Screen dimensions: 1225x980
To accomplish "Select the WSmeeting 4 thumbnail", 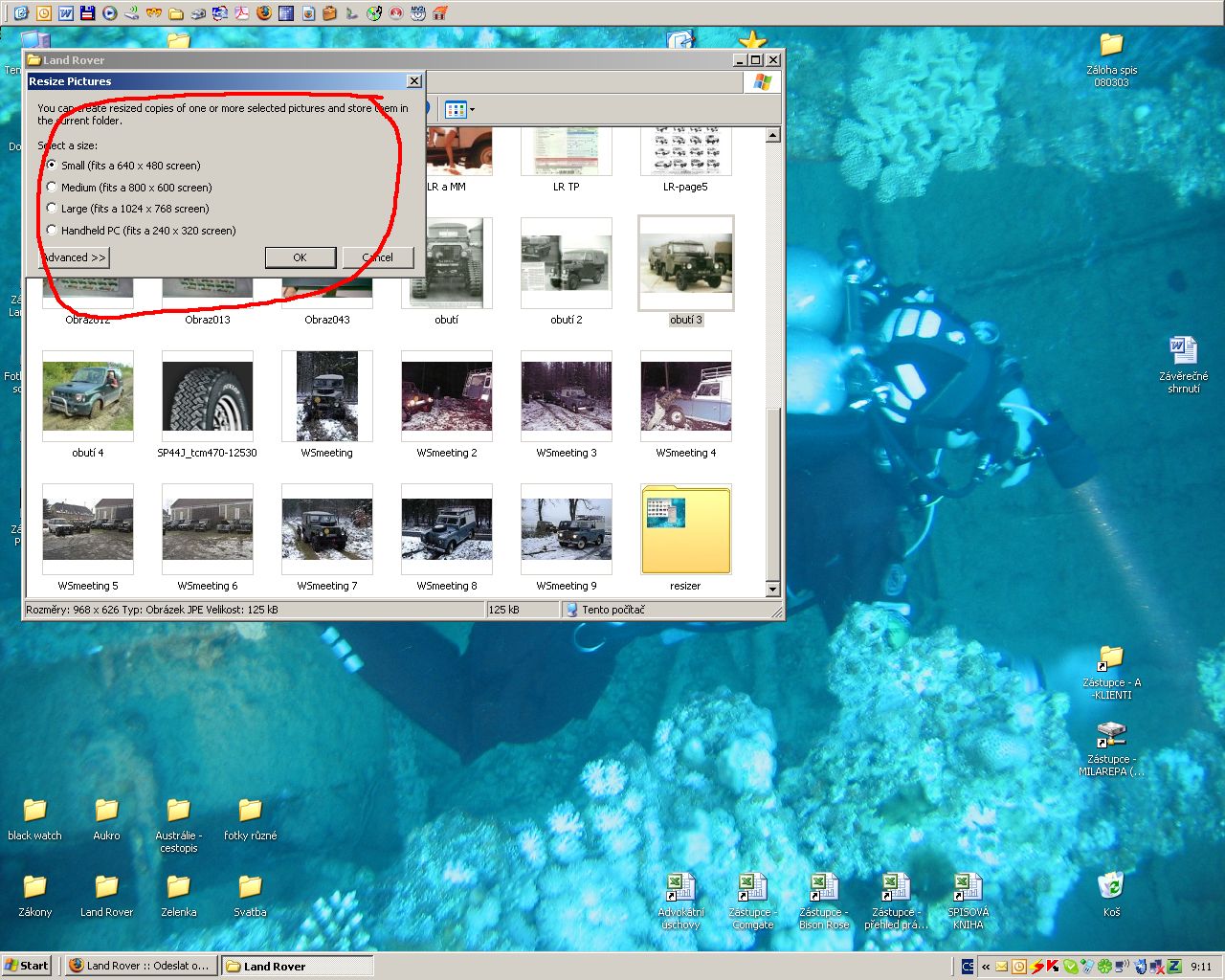I will [x=685, y=396].
